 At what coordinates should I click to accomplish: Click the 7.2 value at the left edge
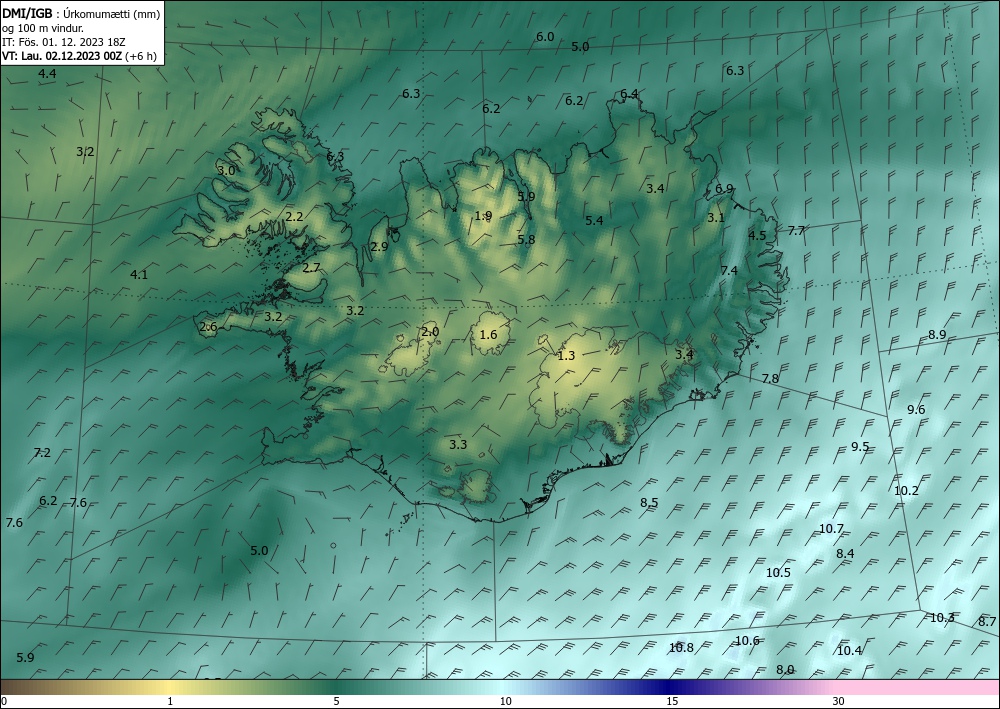[x=42, y=453]
